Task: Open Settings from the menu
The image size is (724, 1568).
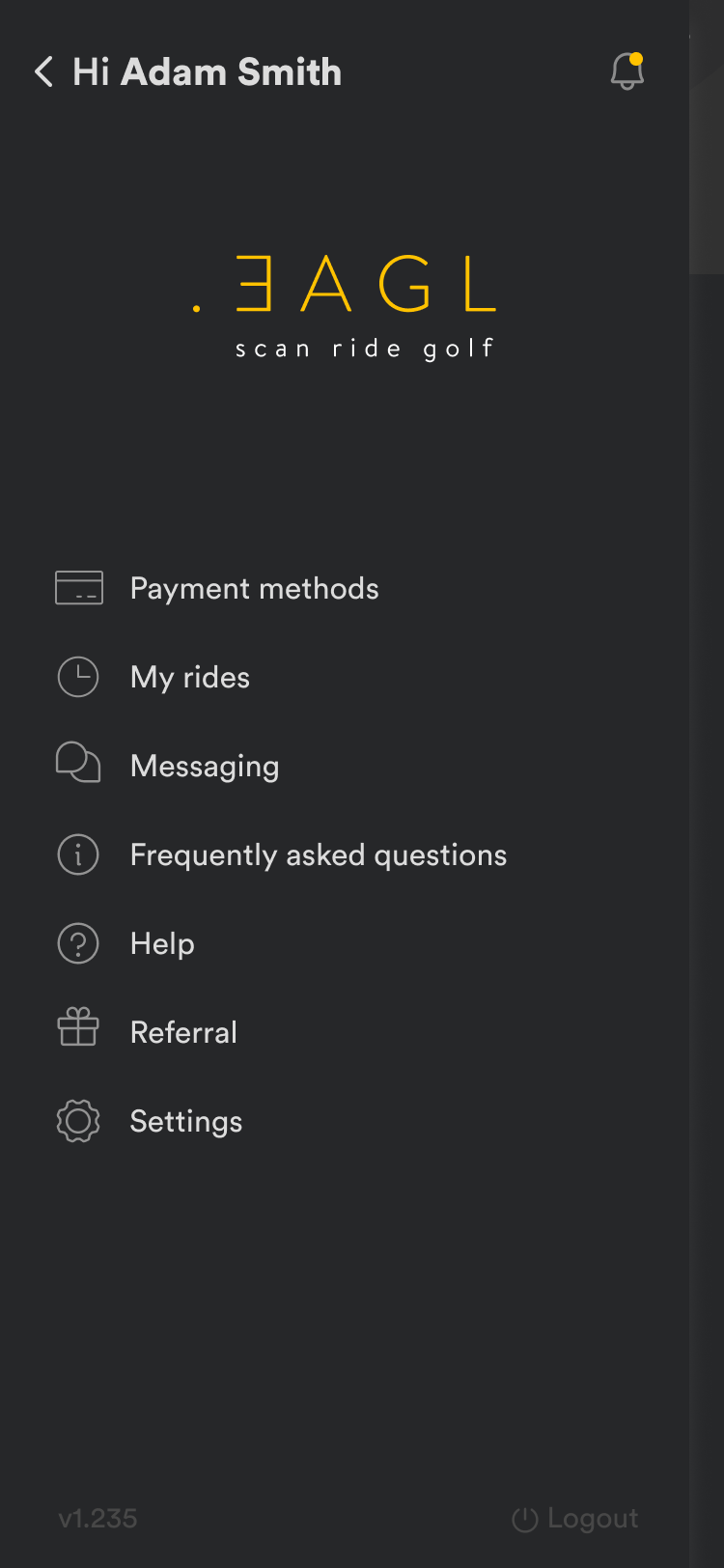Action: [186, 1121]
